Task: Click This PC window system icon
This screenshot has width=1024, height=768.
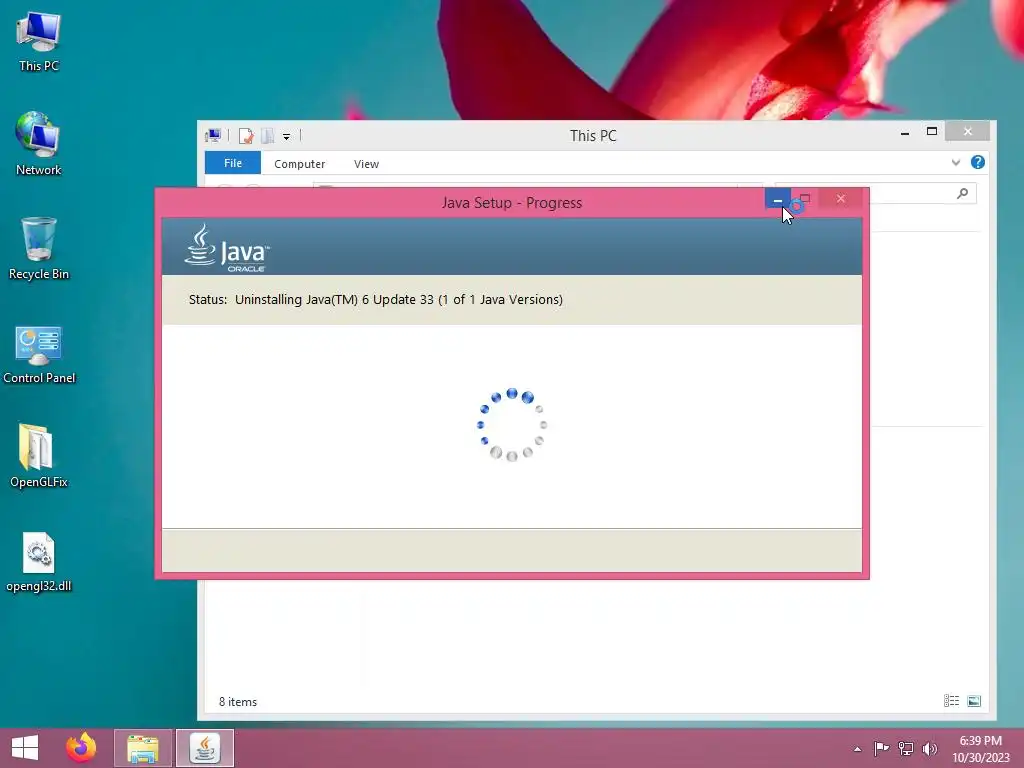Action: pyautogui.click(x=213, y=135)
